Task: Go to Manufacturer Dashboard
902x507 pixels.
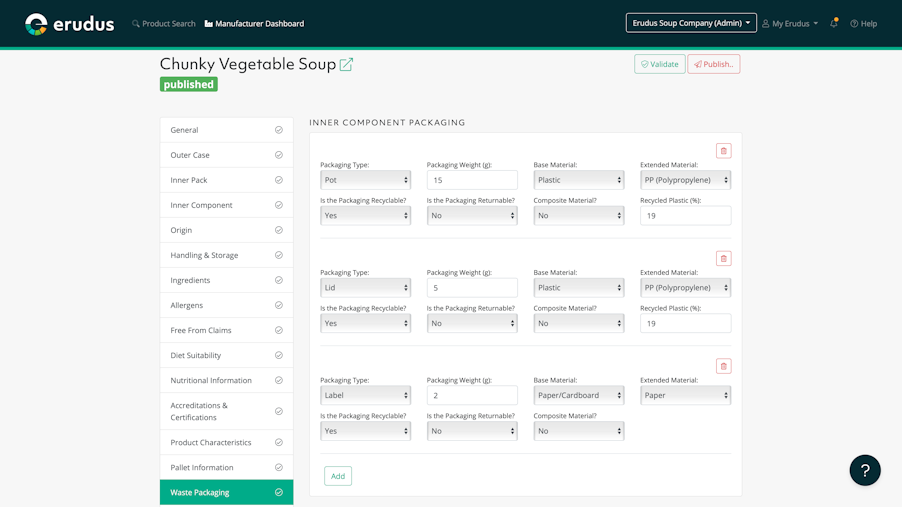Action: 254,24
